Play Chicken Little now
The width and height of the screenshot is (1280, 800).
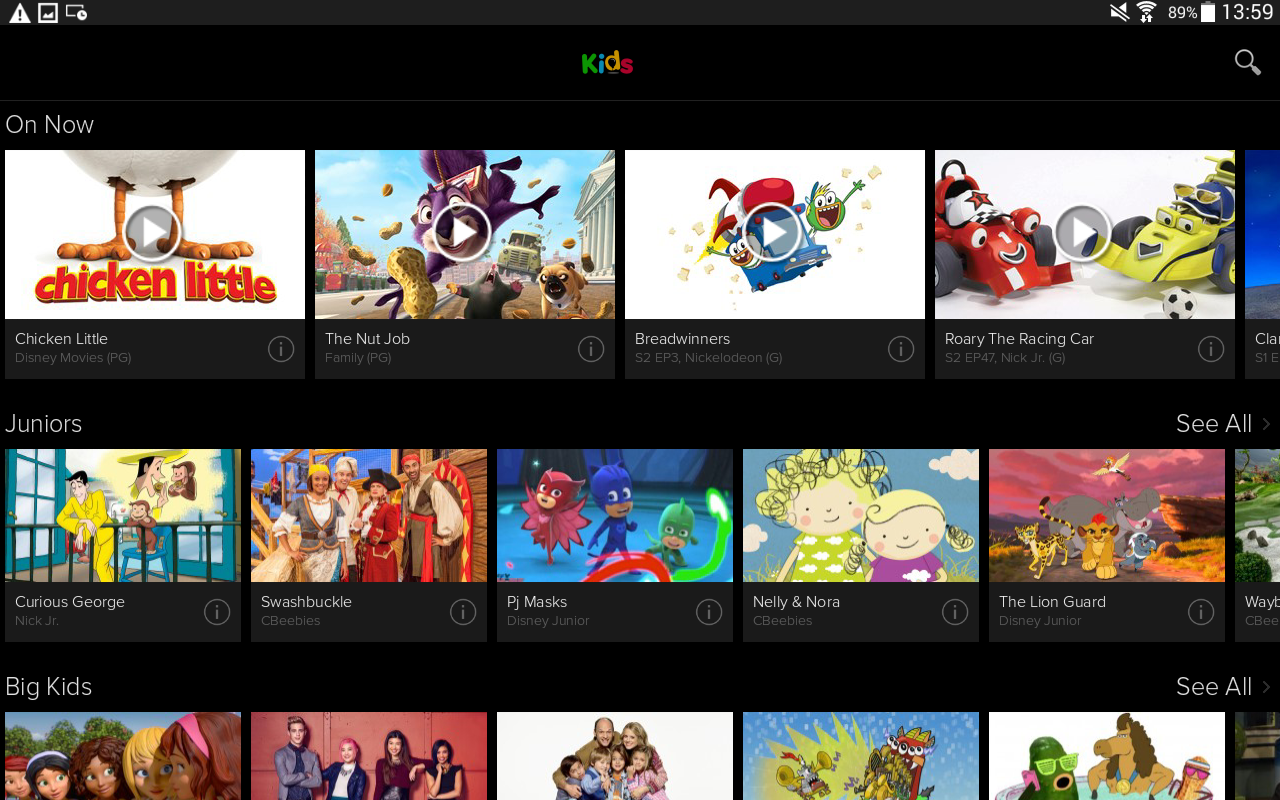pyautogui.click(x=153, y=232)
